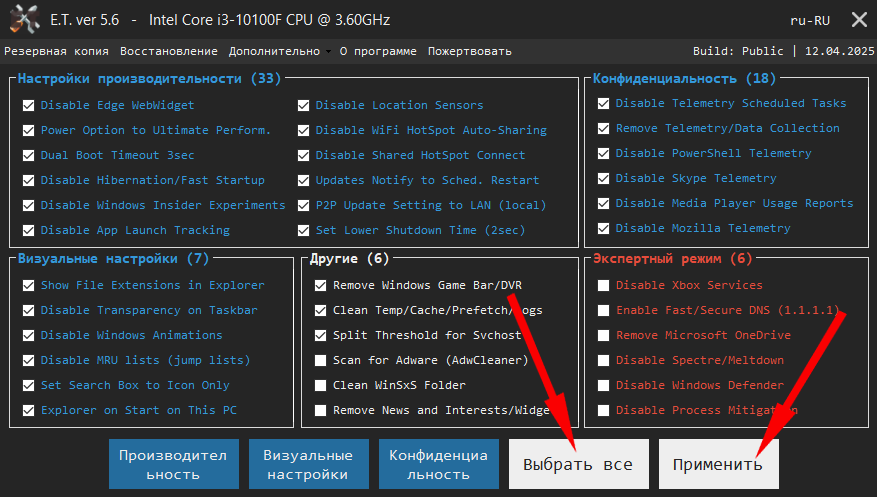Enable Disable Spectre/Meltdown checkbox

point(603,361)
